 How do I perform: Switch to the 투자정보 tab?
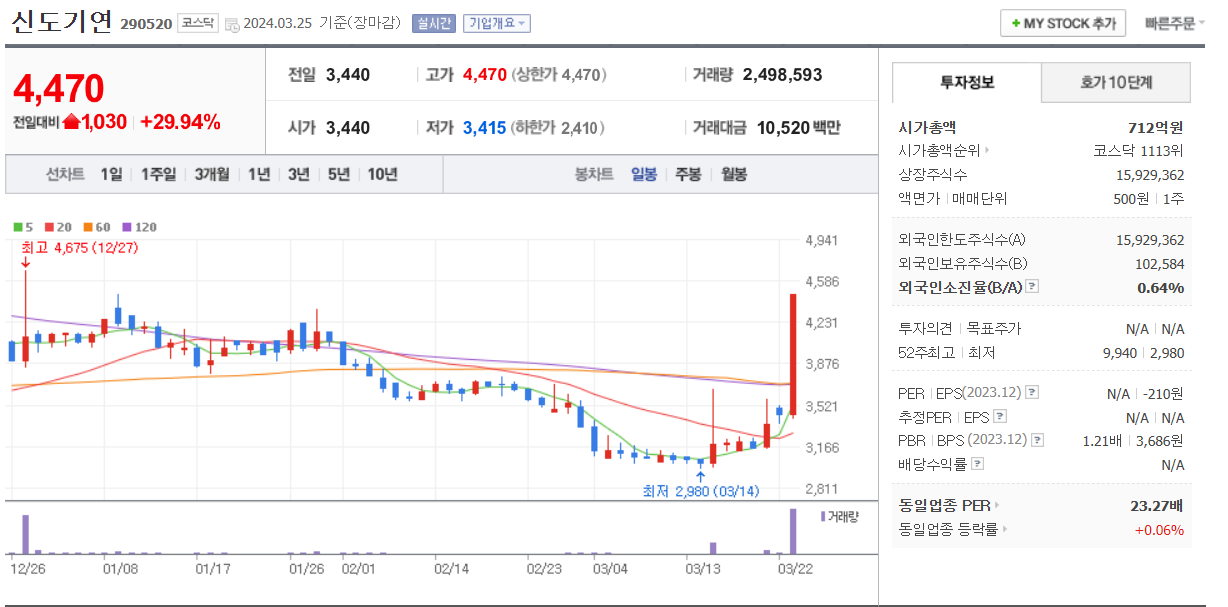[x=967, y=83]
